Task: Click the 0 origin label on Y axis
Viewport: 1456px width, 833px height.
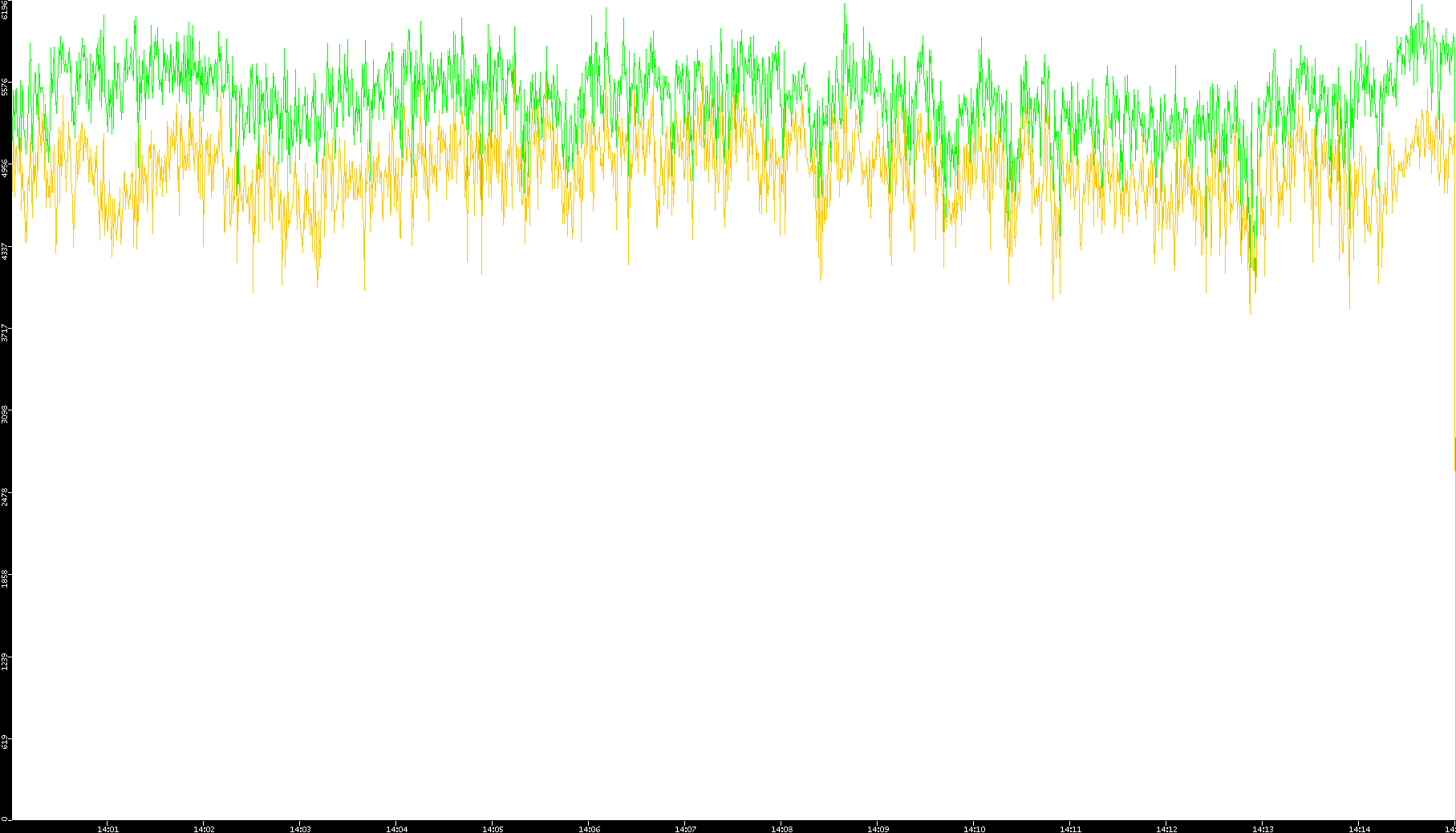Action: [x=6, y=818]
